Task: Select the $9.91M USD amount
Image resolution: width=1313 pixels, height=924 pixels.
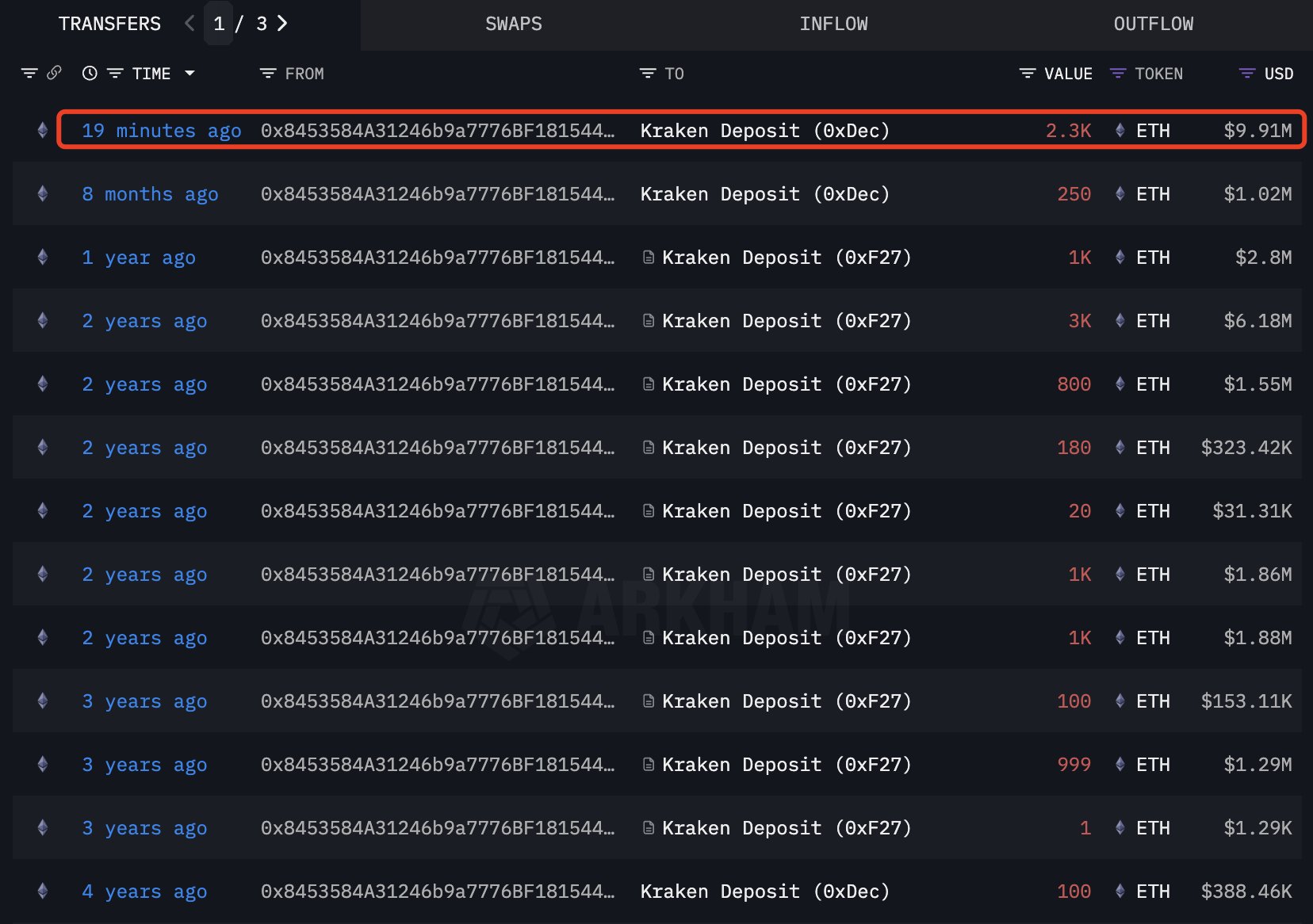Action: coord(1257,131)
